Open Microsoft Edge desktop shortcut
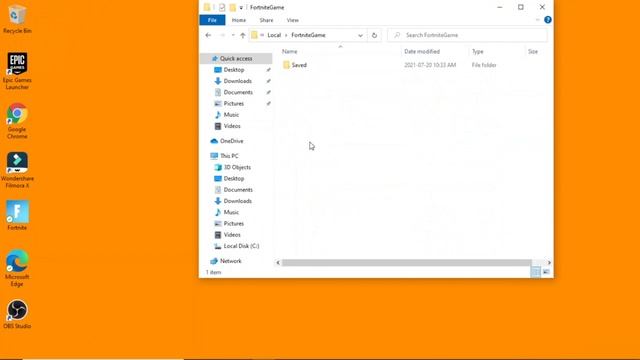The width and height of the screenshot is (640, 360). pos(17,268)
